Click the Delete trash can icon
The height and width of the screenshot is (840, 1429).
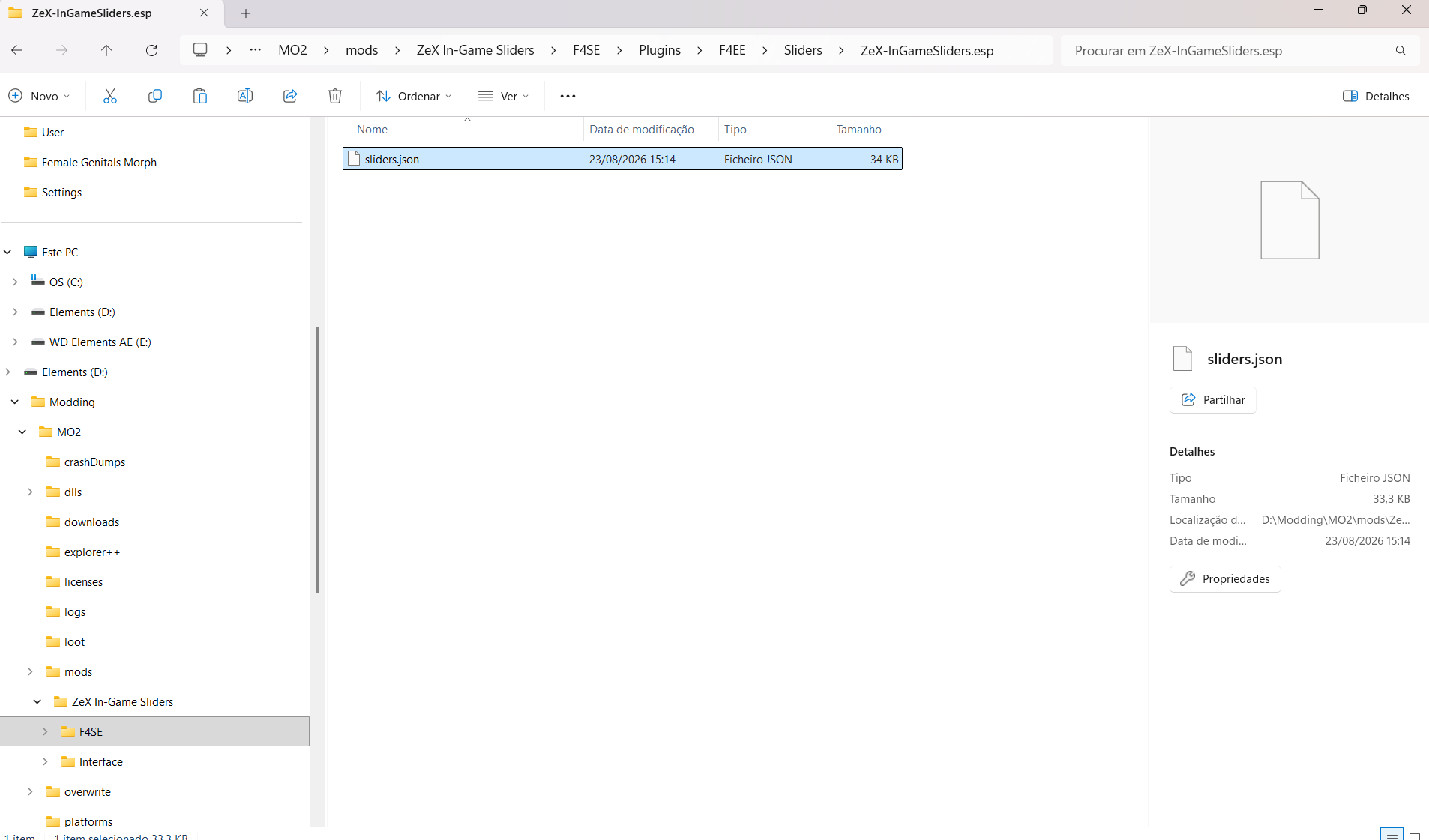coord(335,96)
